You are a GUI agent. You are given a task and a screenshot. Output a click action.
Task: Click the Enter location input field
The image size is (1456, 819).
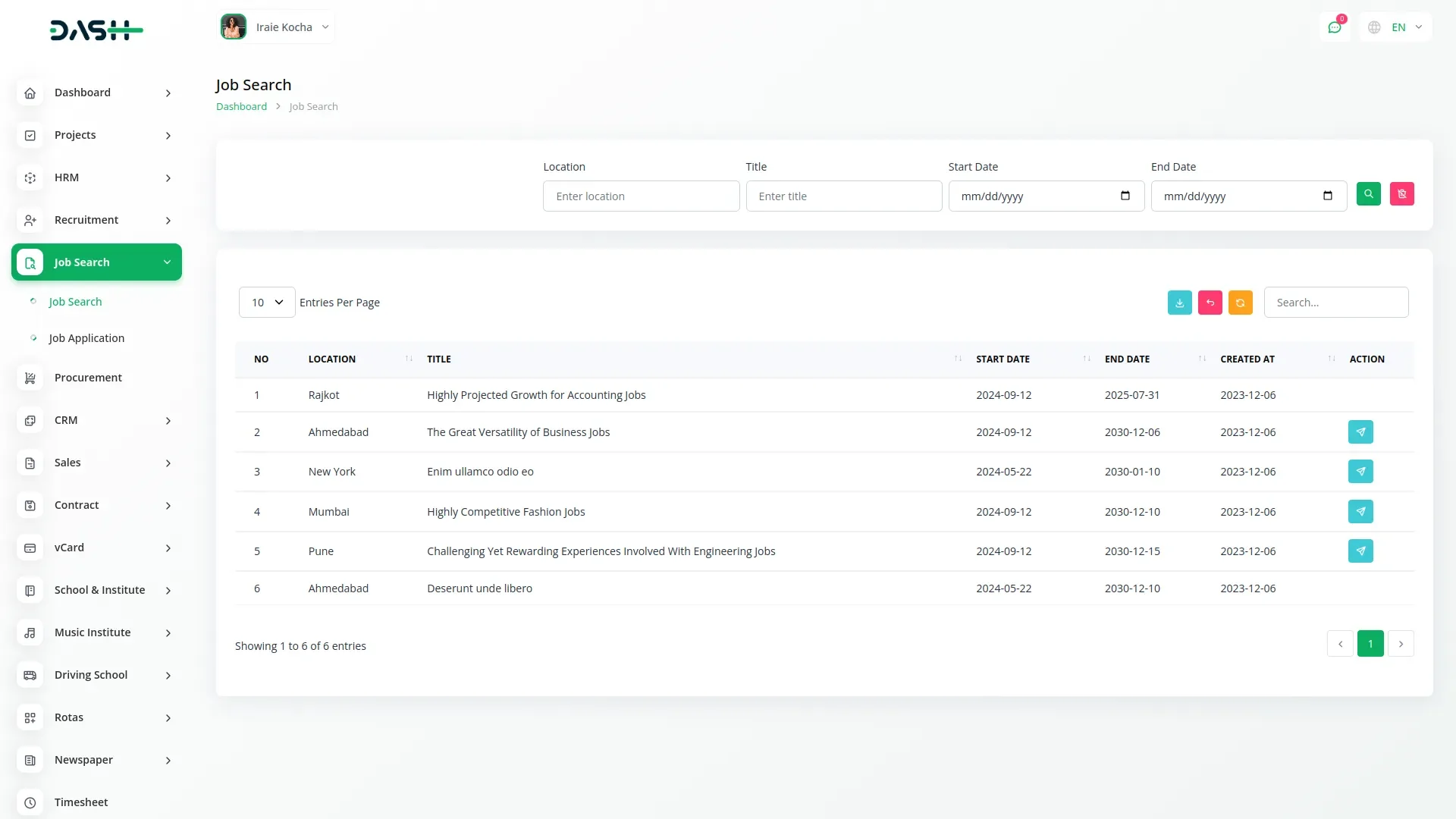(x=641, y=196)
